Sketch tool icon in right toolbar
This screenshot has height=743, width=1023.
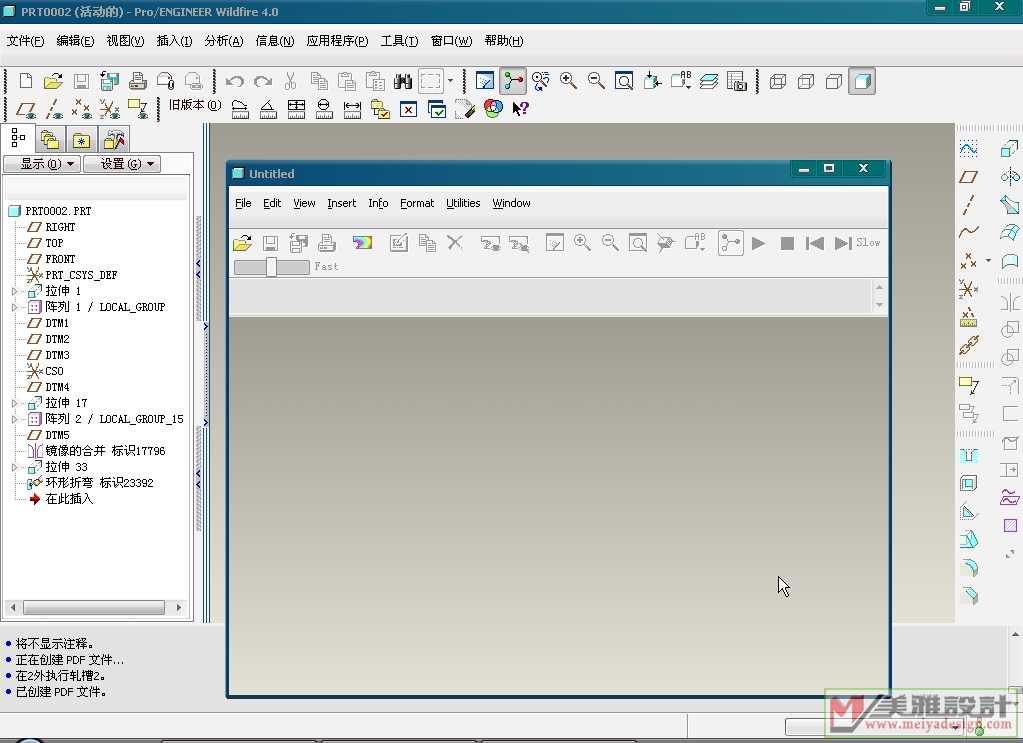(969, 149)
